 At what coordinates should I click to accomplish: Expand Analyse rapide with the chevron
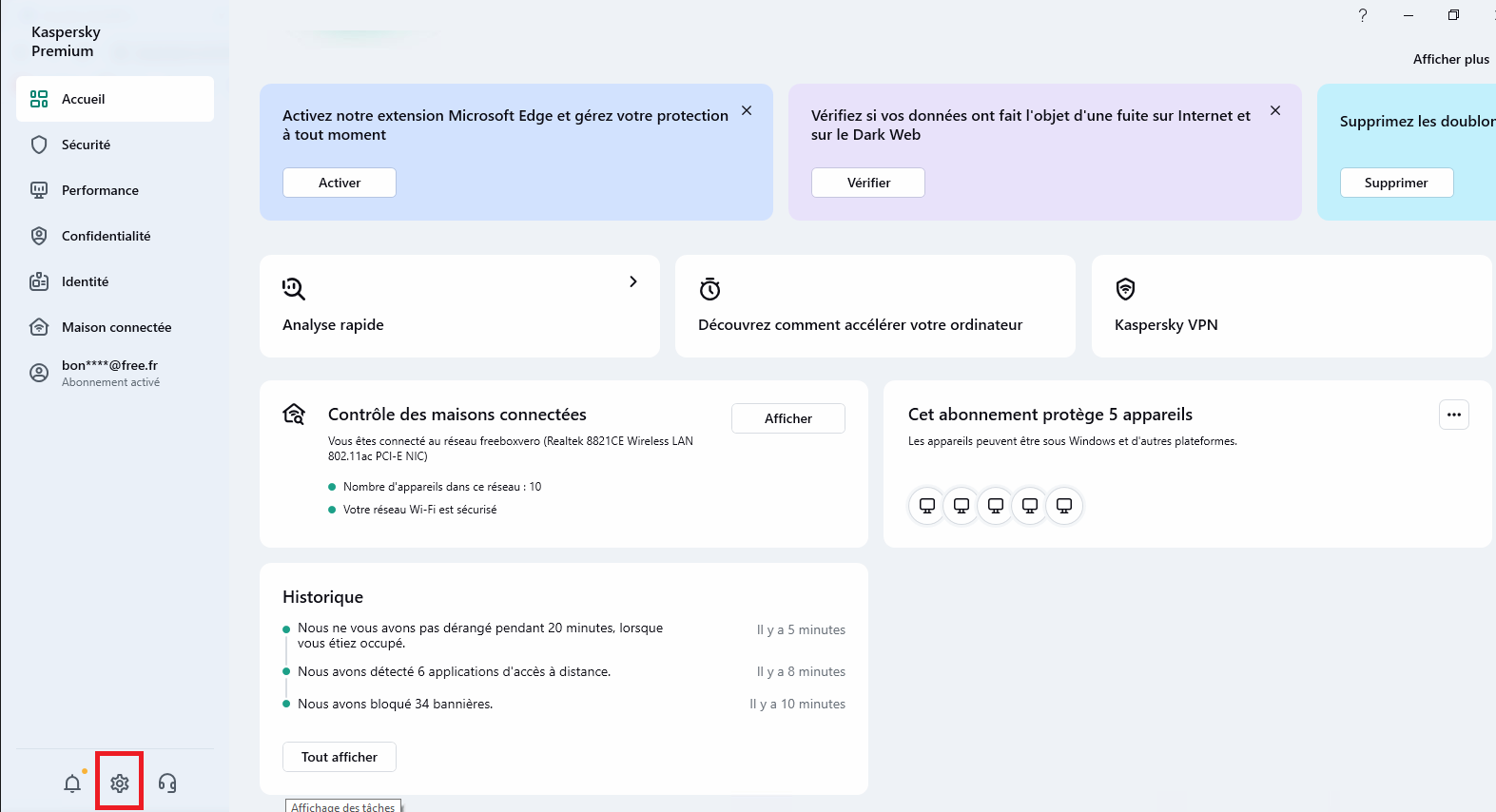tap(633, 281)
